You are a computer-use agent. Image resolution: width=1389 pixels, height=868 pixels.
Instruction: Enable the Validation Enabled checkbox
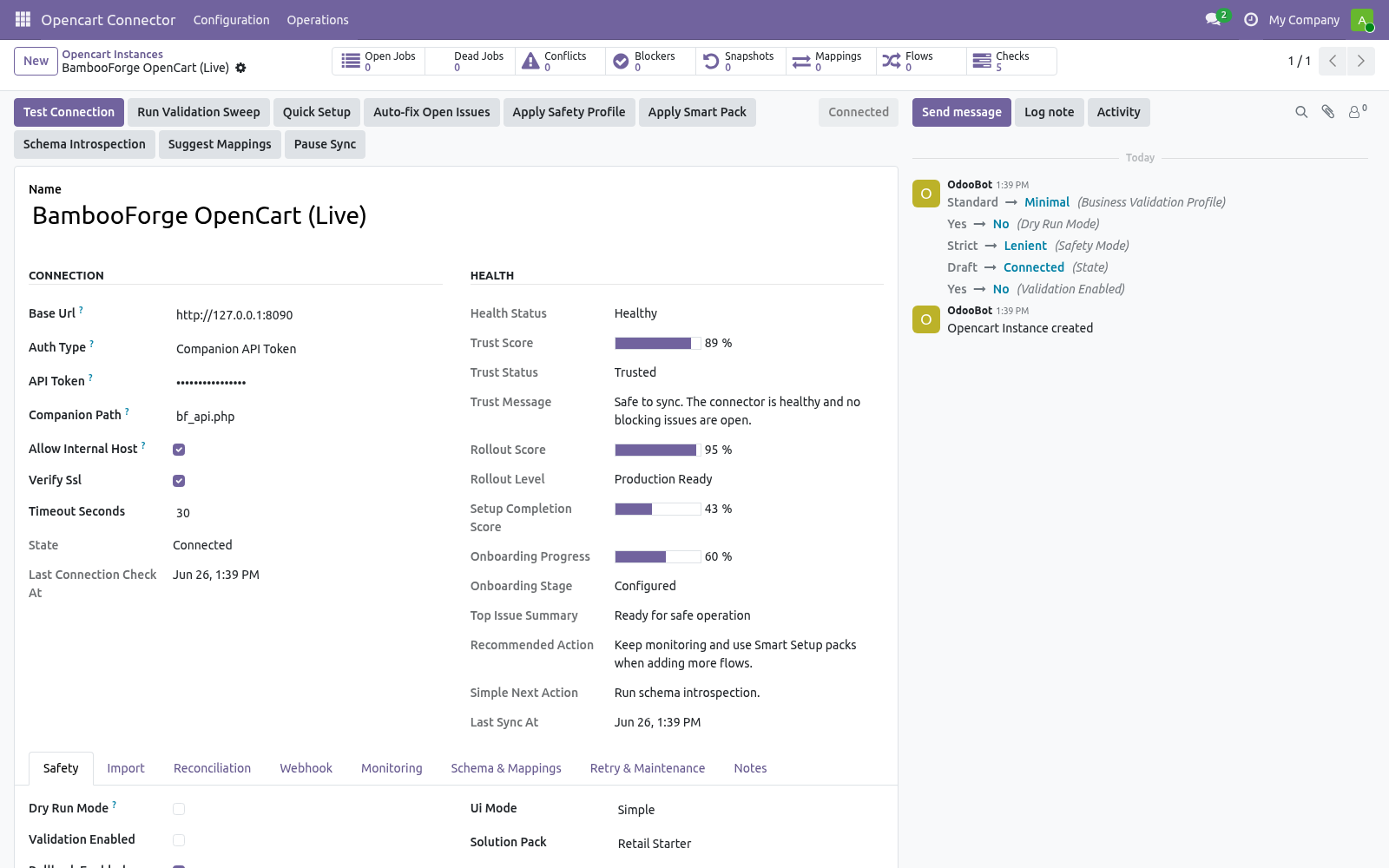click(179, 840)
